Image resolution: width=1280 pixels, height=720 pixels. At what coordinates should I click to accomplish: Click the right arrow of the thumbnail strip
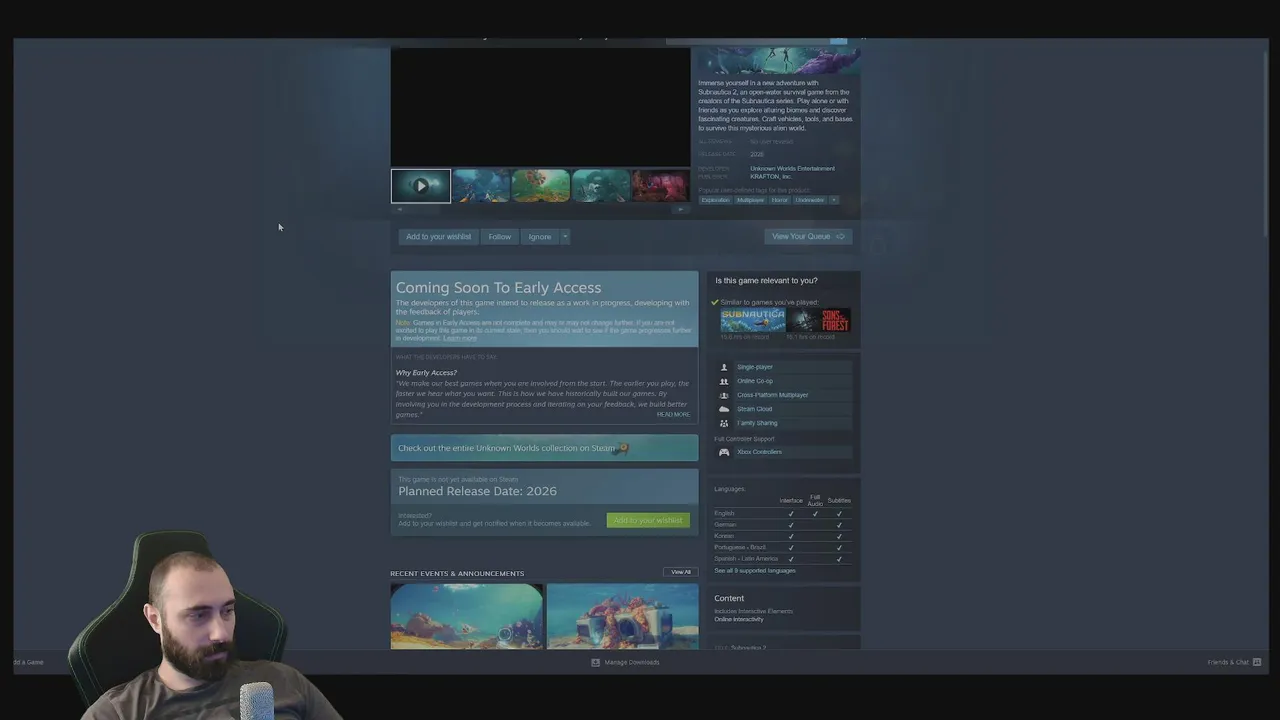pos(681,209)
